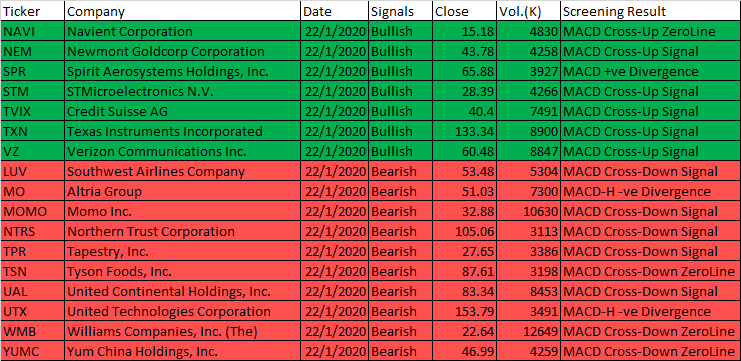Viewport: 741px width, 361px height.
Task: Select the LUV ticker cell
Action: point(33,171)
